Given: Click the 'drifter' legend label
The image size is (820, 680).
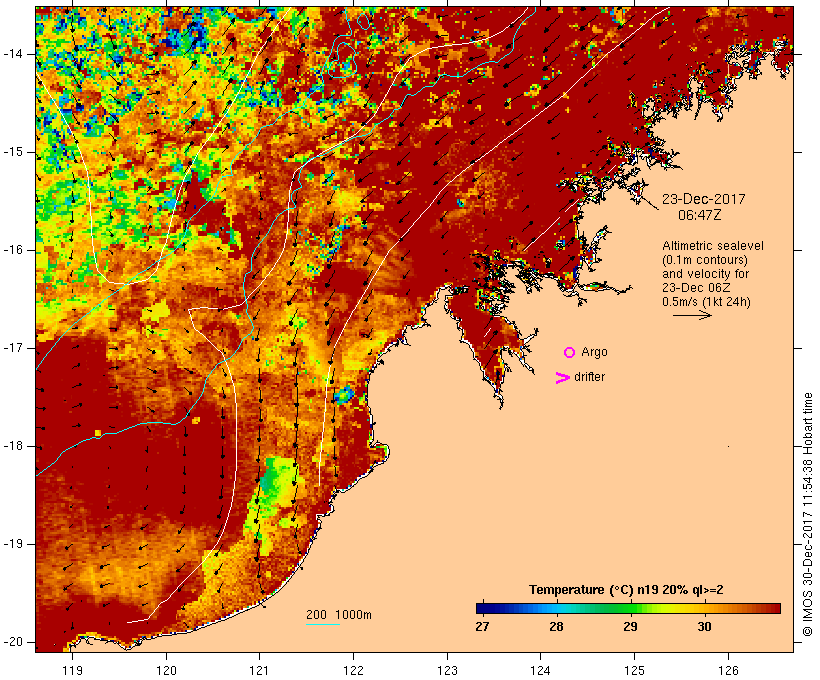Looking at the screenshot, I should click(x=589, y=377).
